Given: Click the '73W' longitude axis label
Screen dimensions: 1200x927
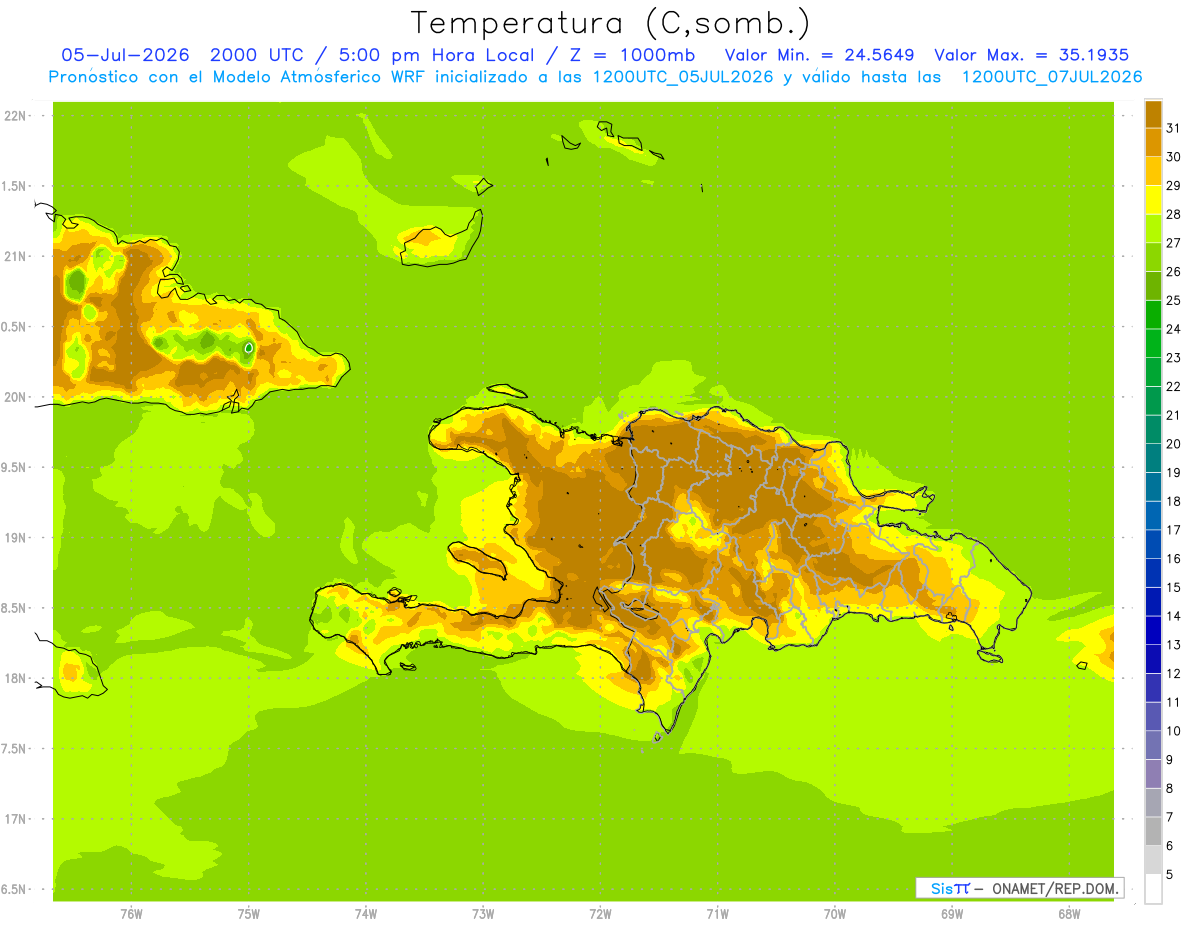Looking at the screenshot, I should coord(483,913).
